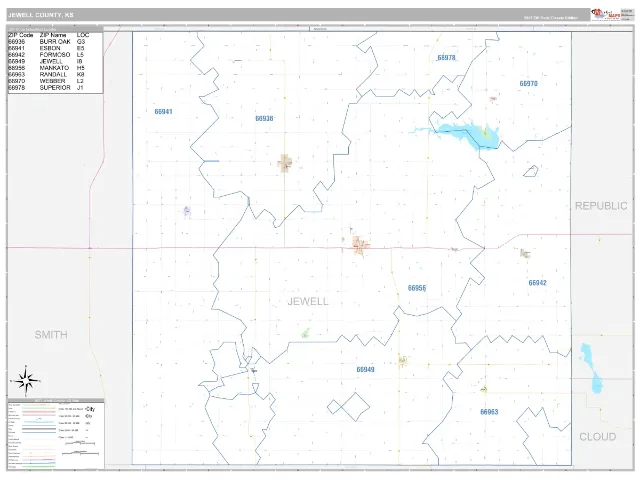The width and height of the screenshot is (640, 480).
Task: Click the 66963 label on the map
Action: click(x=489, y=412)
